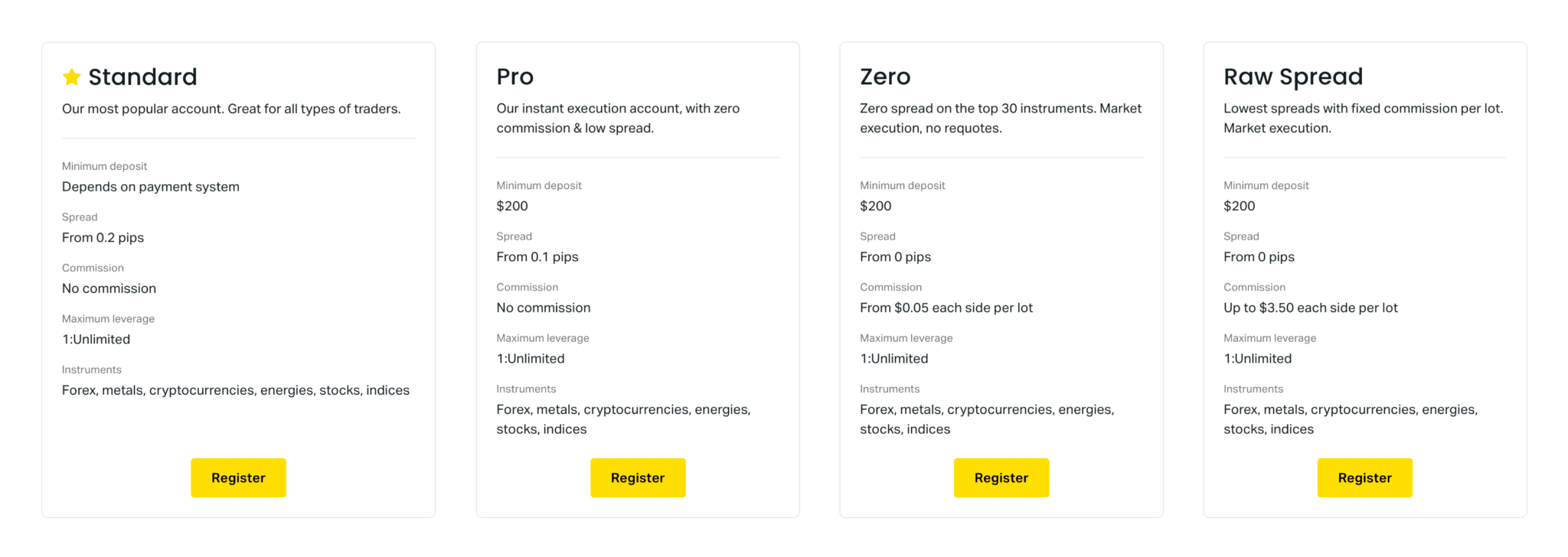Select the Pro account heading
This screenshot has height=557, width=1568.
pos(515,77)
